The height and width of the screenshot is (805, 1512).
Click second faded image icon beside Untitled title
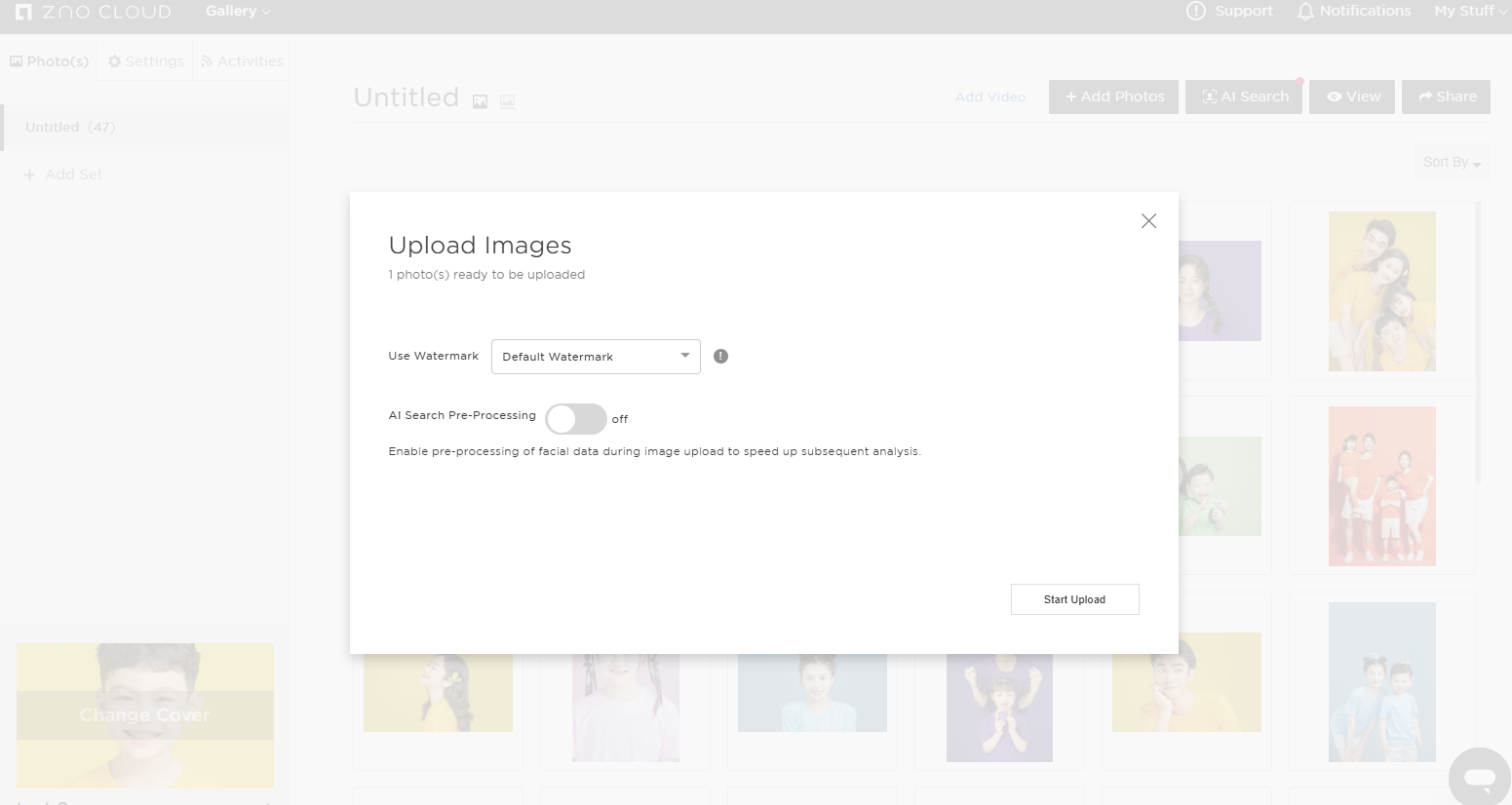[507, 101]
